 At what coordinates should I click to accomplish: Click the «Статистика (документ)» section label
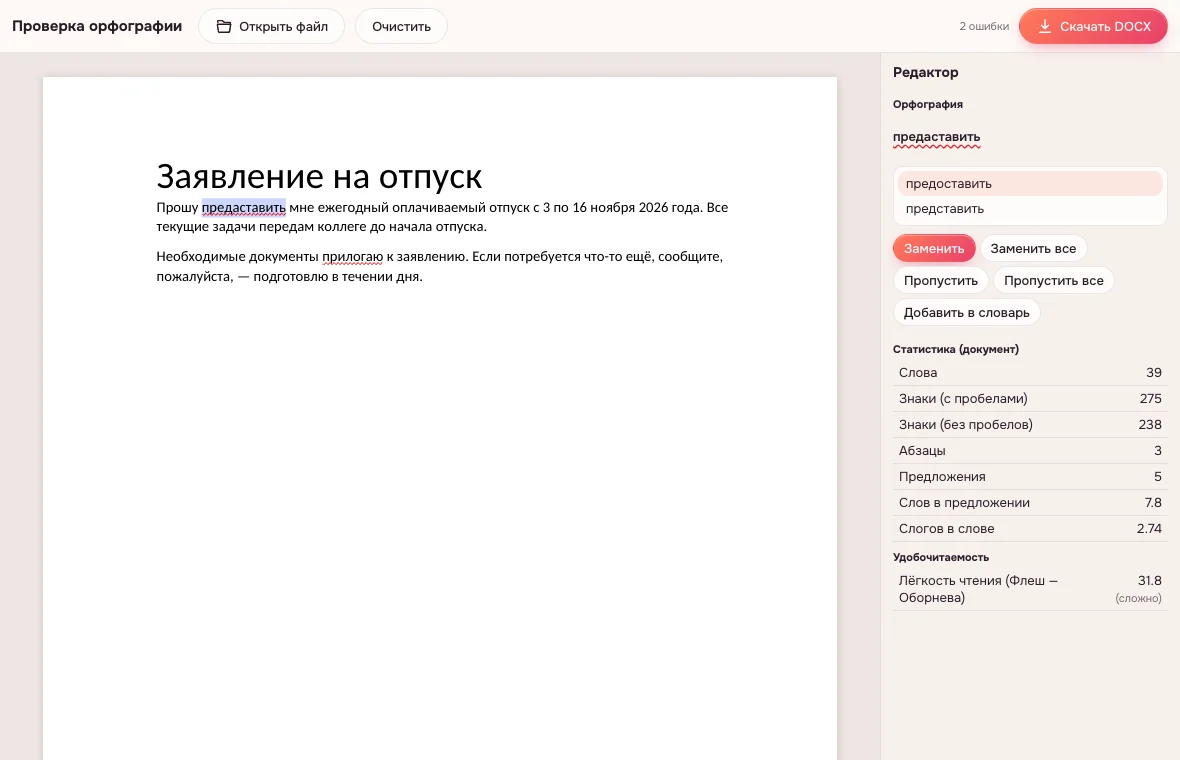tap(956, 349)
